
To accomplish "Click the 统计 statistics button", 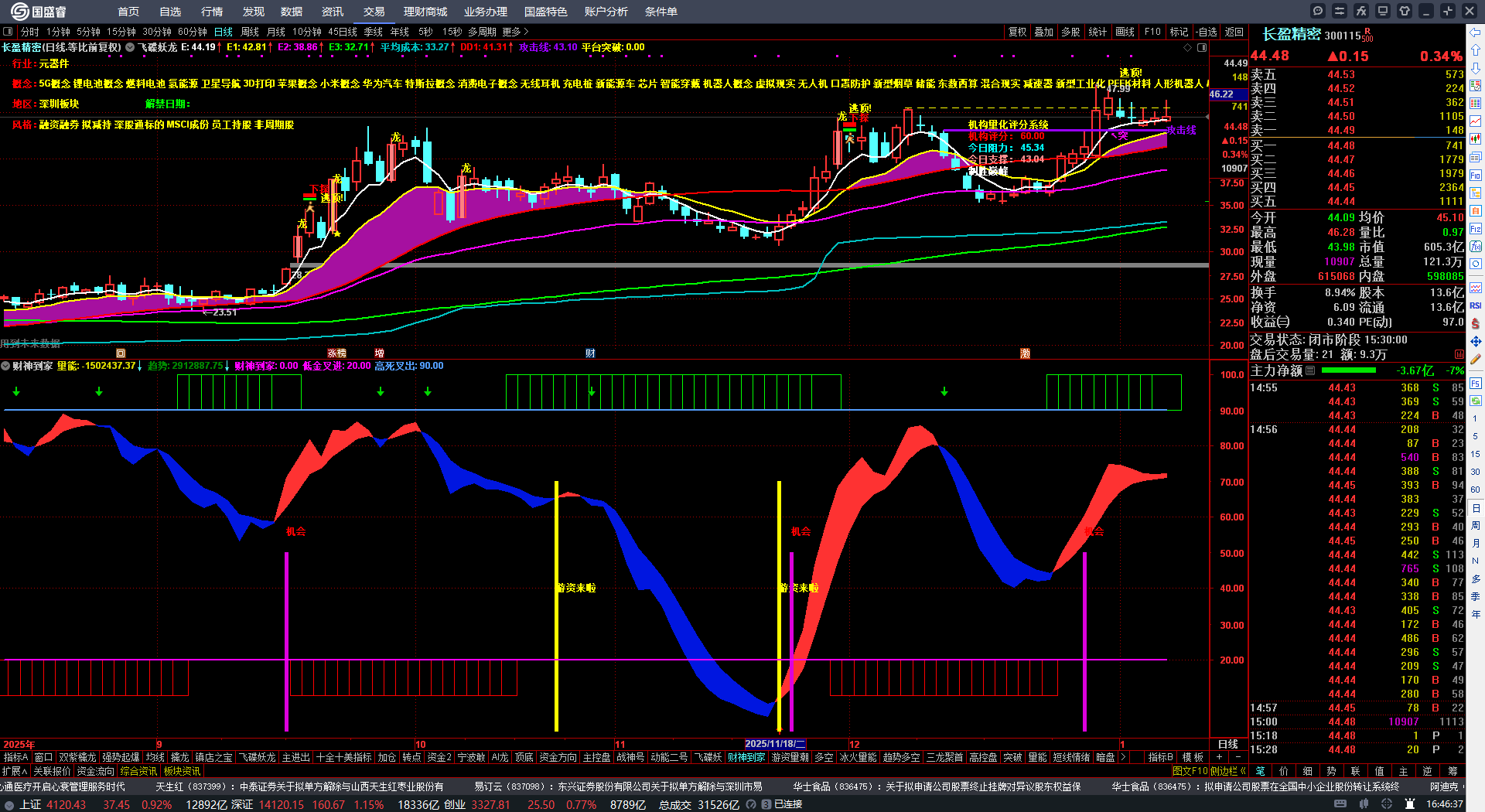I will [1098, 32].
